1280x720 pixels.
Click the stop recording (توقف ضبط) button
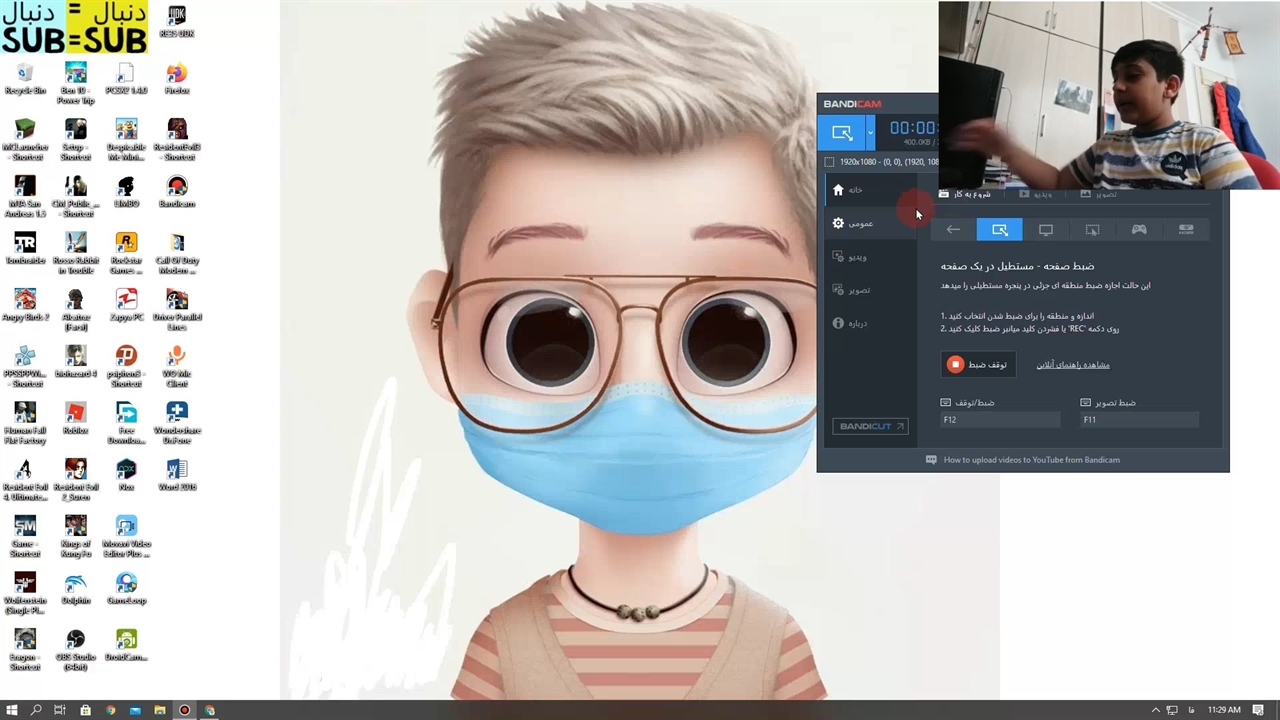pyautogui.click(x=978, y=365)
